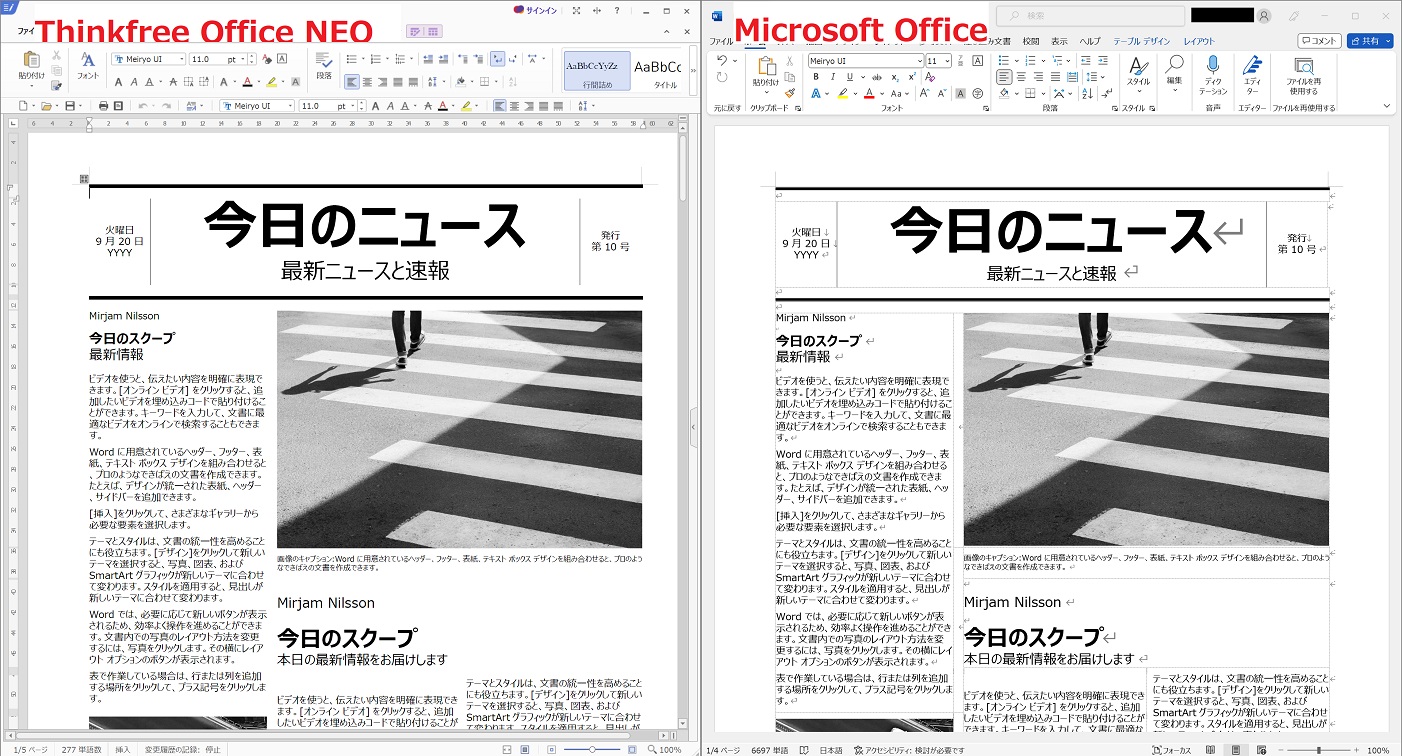Apply the yellow highlight color in Word
The width and height of the screenshot is (1402, 756).
pos(842,93)
